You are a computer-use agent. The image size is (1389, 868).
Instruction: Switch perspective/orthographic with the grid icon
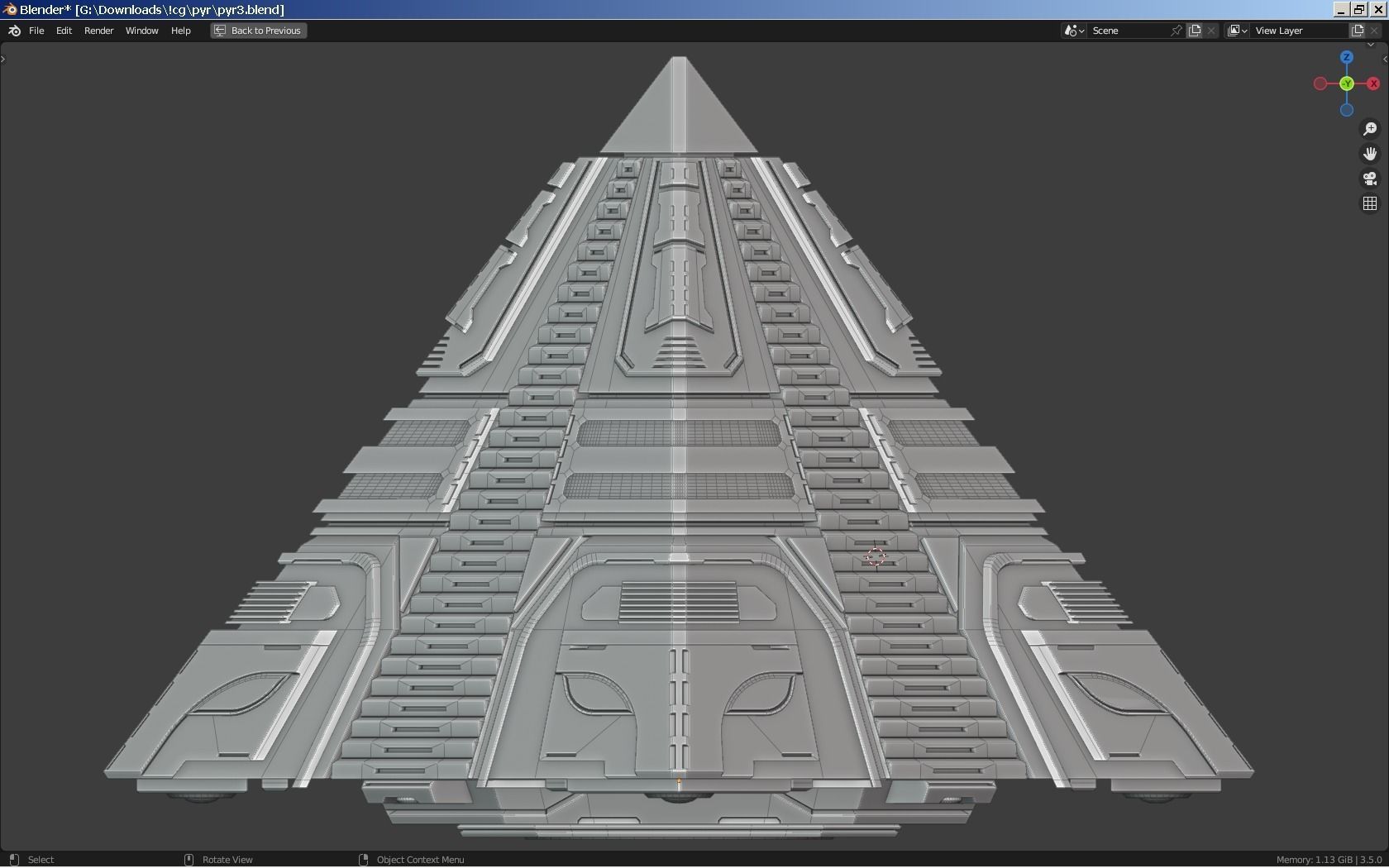pos(1370,203)
